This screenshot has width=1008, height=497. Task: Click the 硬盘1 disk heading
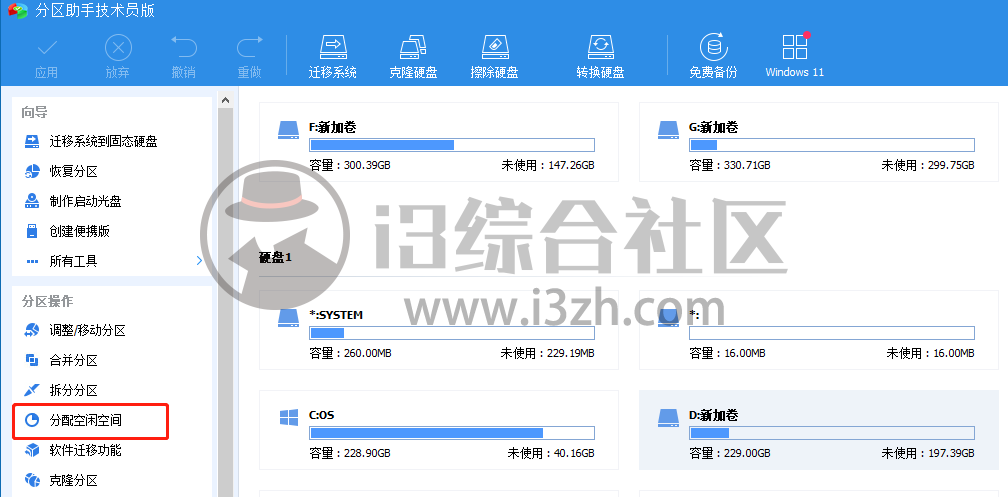coord(275,257)
